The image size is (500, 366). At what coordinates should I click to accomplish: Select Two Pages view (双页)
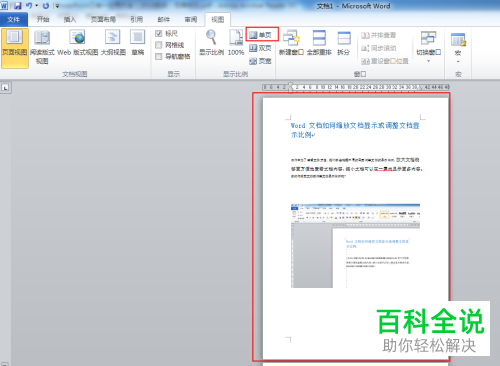click(260, 48)
